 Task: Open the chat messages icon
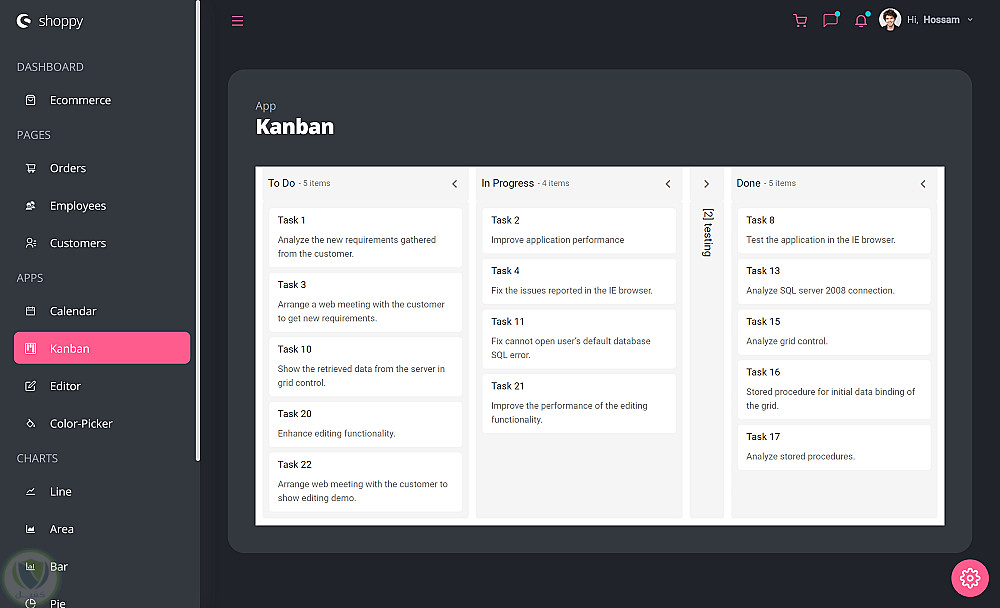tap(830, 20)
